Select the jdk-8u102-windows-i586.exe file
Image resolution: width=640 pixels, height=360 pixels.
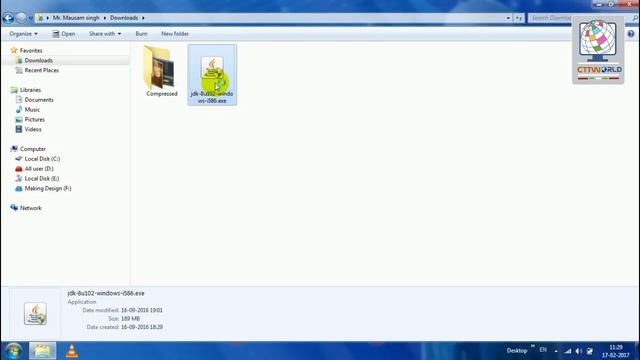[x=212, y=75]
